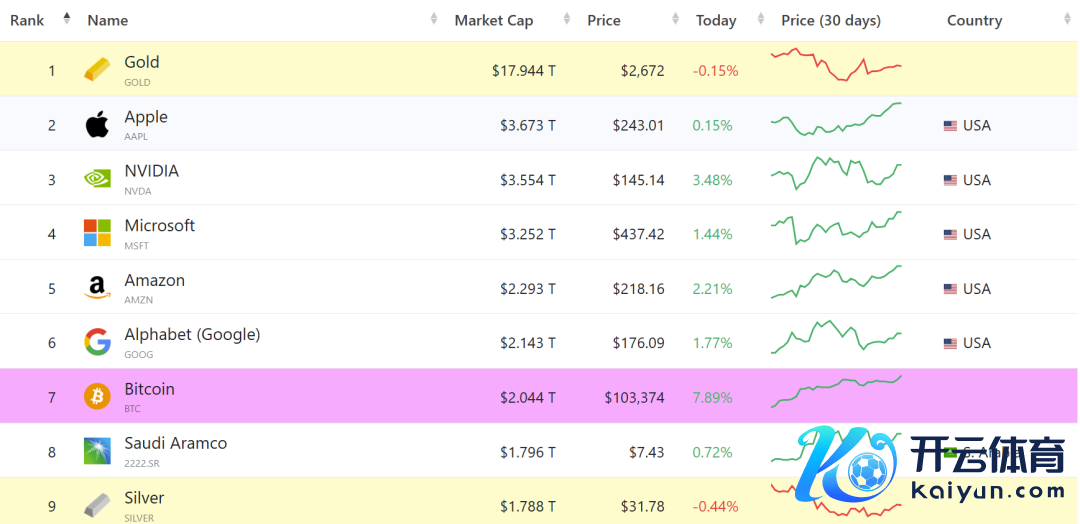Click Alphabet's 30-day price chart

(836, 337)
